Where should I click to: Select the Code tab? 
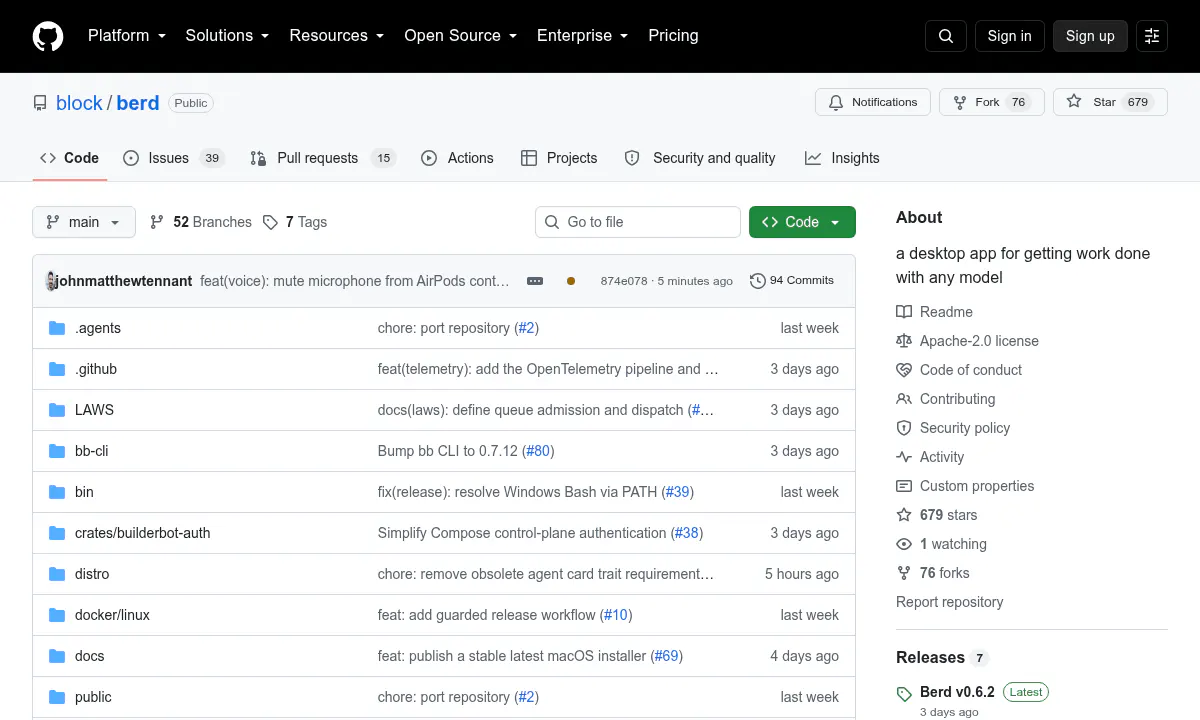coord(69,158)
